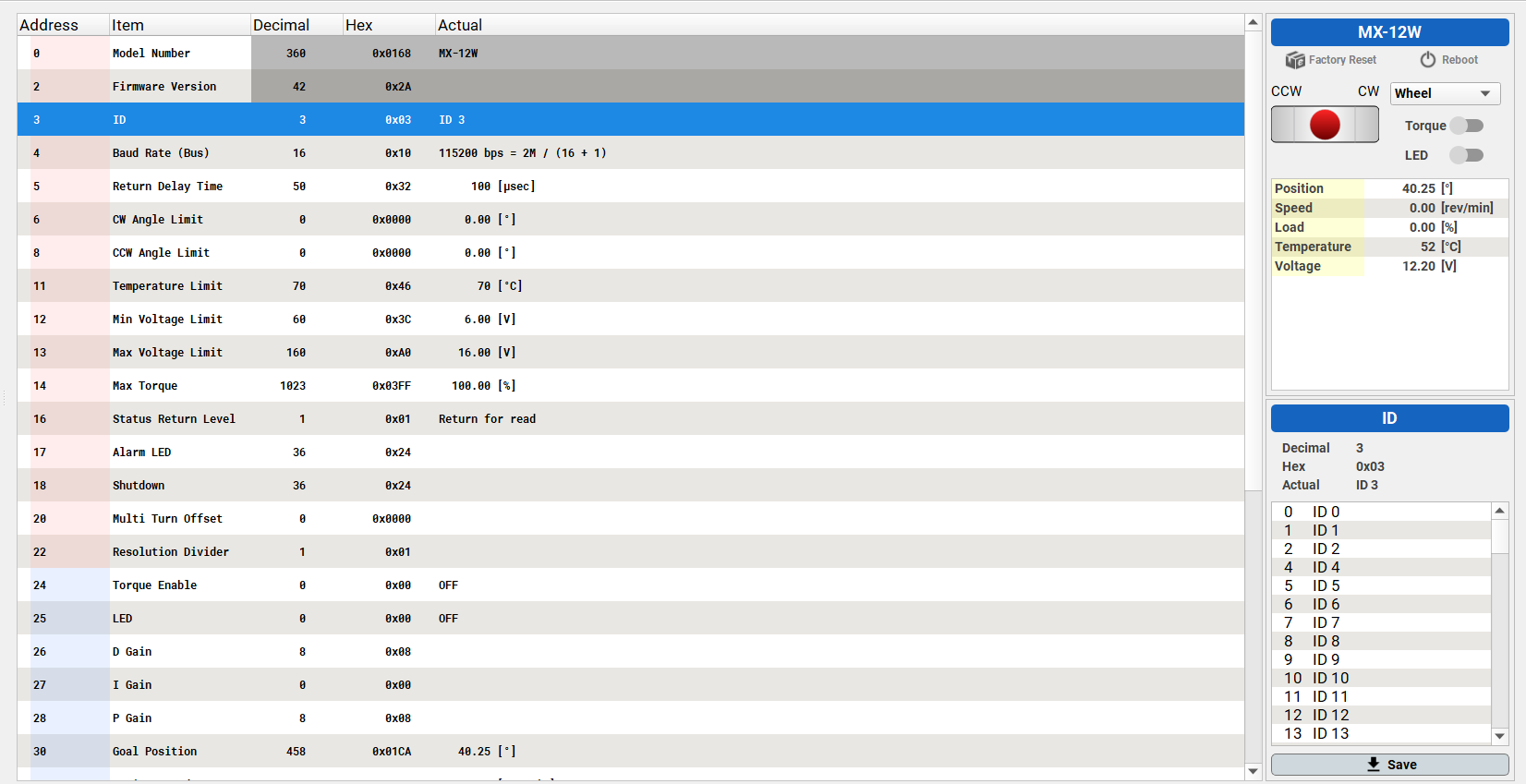Select the D Gain row

(631, 651)
